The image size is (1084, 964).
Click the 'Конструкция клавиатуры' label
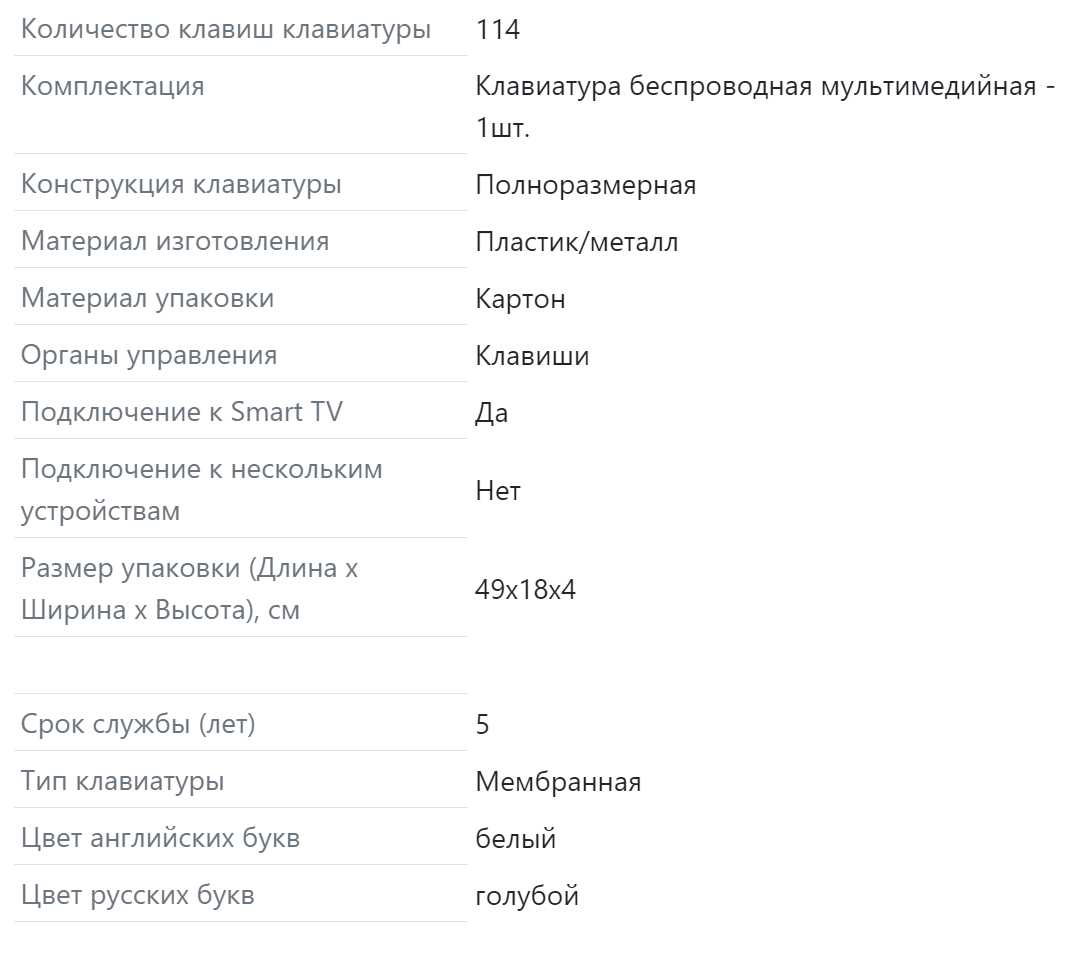[181, 185]
